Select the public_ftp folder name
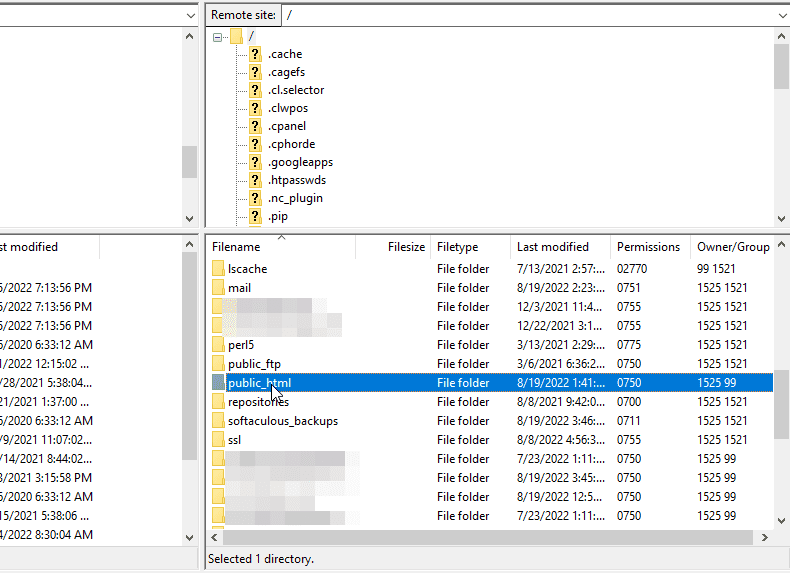This screenshot has width=790, height=573. click(x=254, y=364)
